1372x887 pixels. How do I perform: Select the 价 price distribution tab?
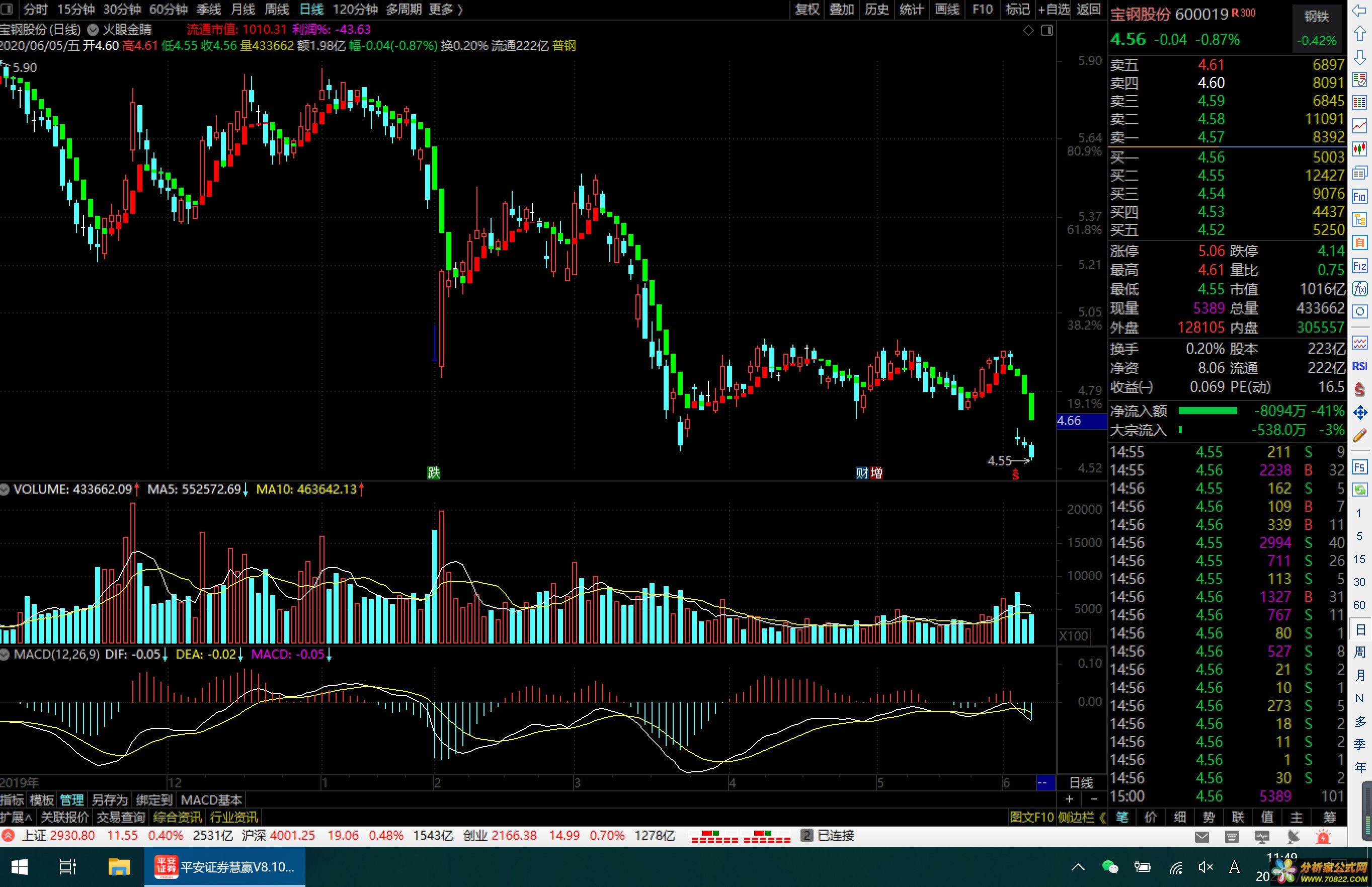coord(1150,817)
